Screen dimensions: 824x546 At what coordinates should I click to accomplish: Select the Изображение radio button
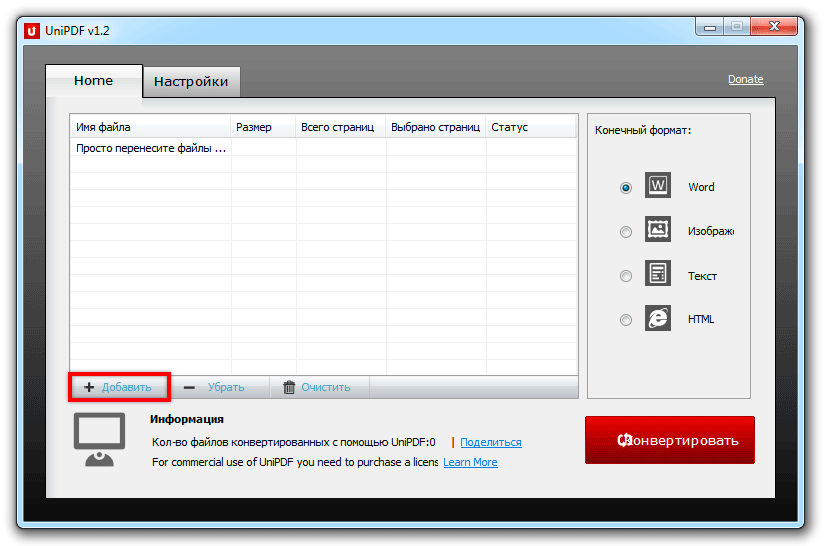pos(625,232)
